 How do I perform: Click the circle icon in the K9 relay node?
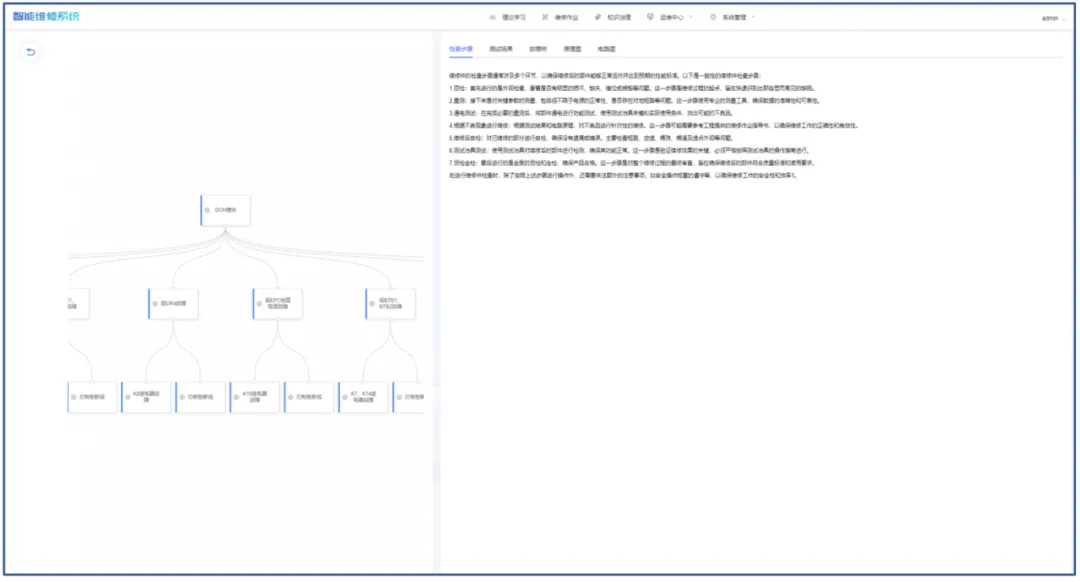click(128, 397)
